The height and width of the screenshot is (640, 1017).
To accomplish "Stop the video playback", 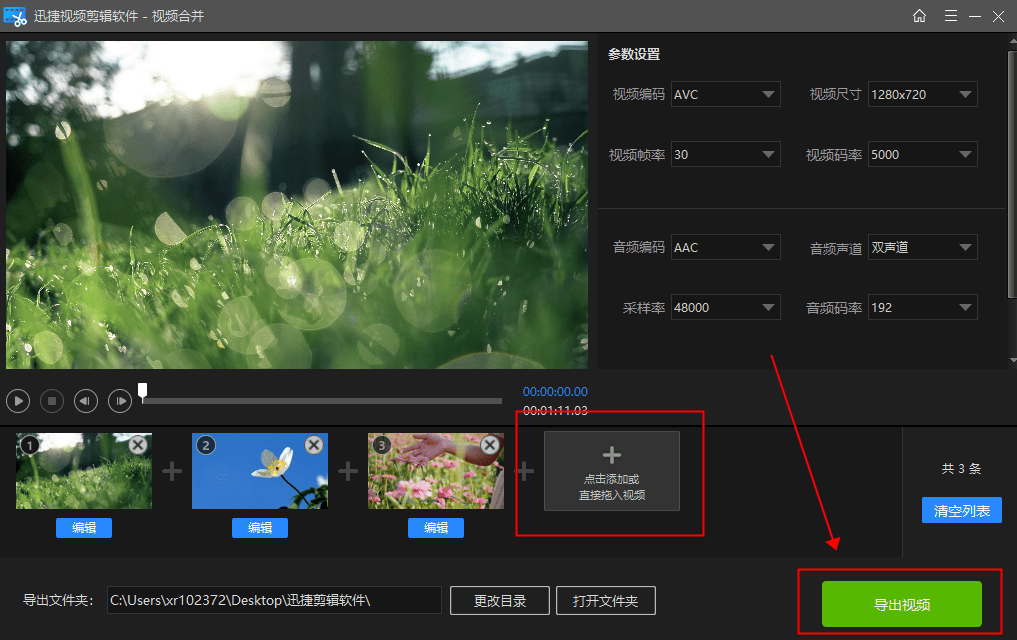I will [x=52, y=401].
